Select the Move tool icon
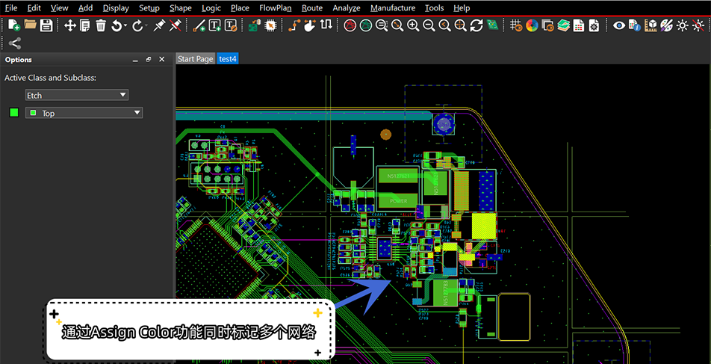 click(69, 25)
